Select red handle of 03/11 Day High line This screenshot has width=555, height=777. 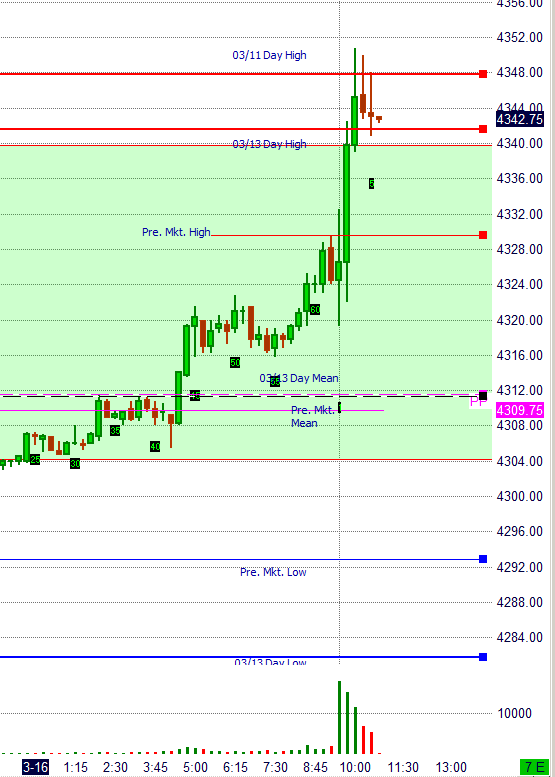483,74
